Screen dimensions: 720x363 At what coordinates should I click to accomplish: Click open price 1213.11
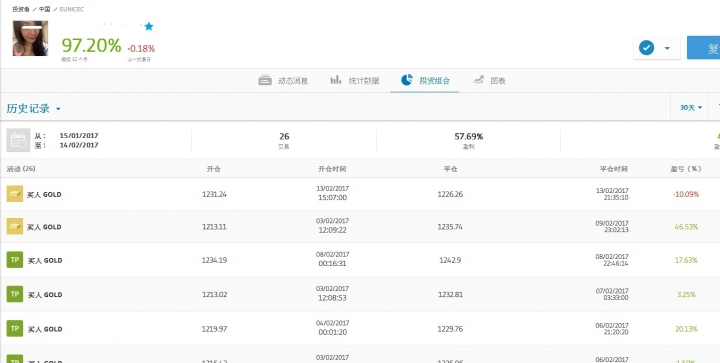coord(214,227)
